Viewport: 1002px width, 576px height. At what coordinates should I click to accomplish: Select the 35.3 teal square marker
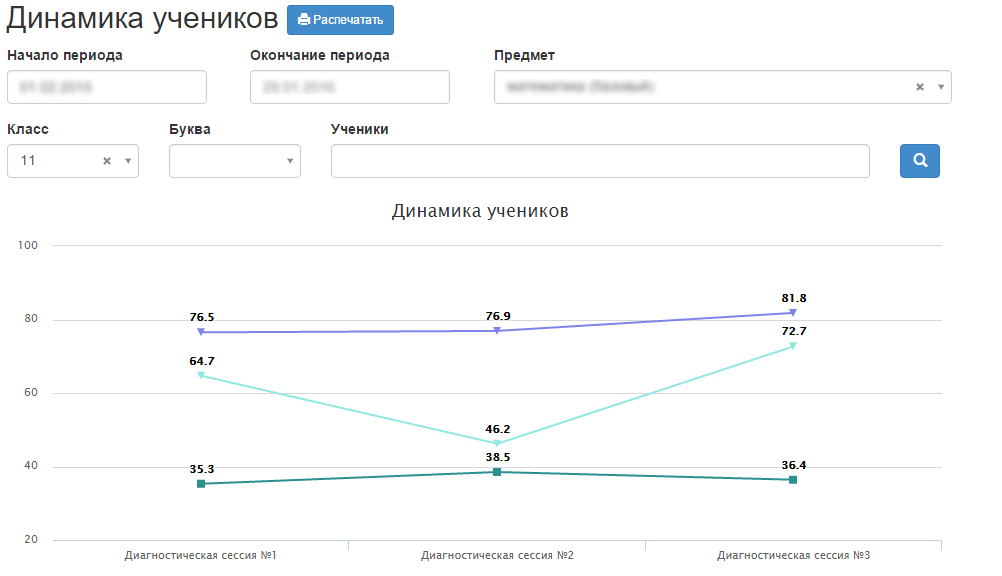pyautogui.click(x=201, y=484)
